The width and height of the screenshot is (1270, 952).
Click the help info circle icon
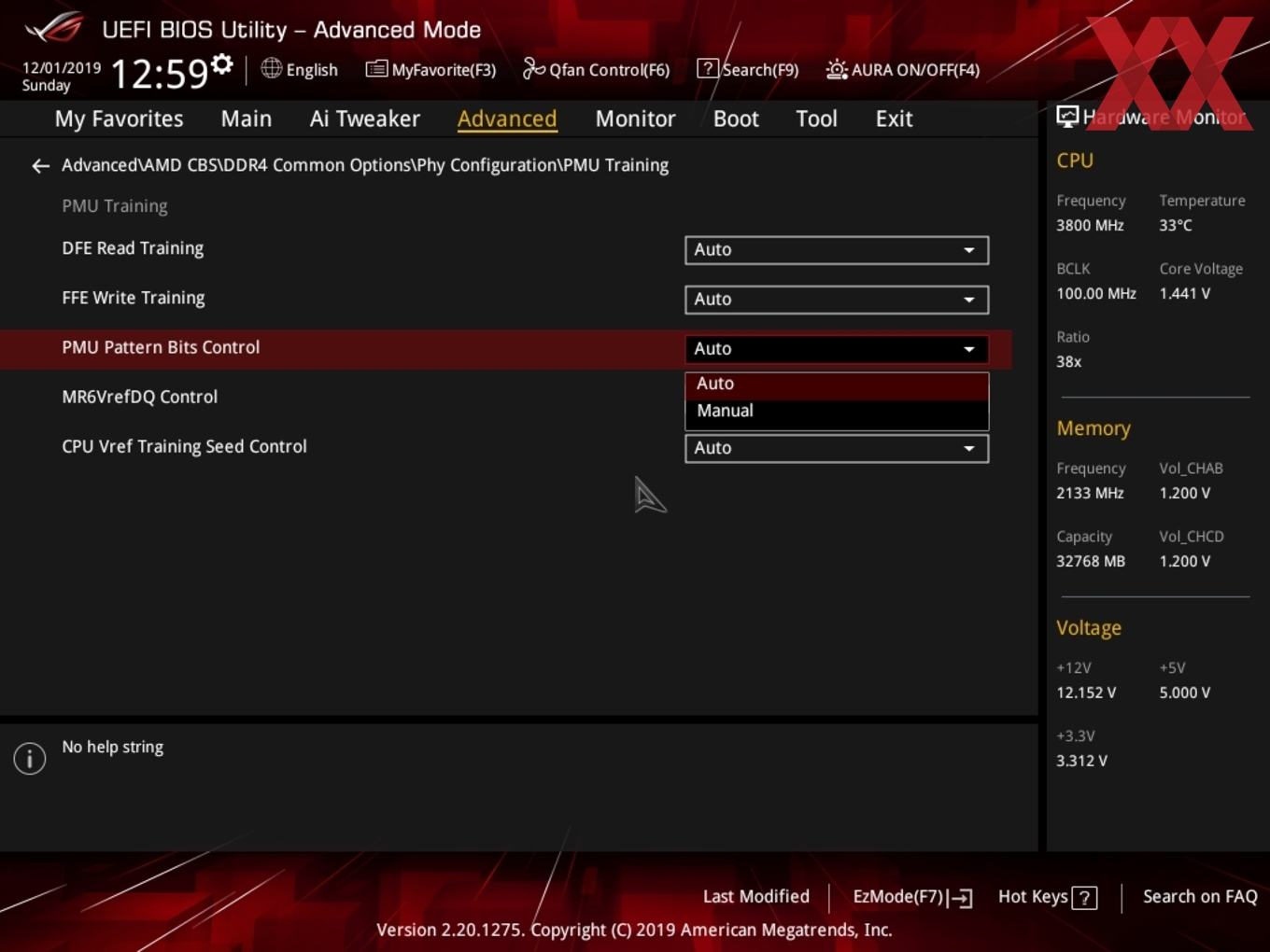30,758
